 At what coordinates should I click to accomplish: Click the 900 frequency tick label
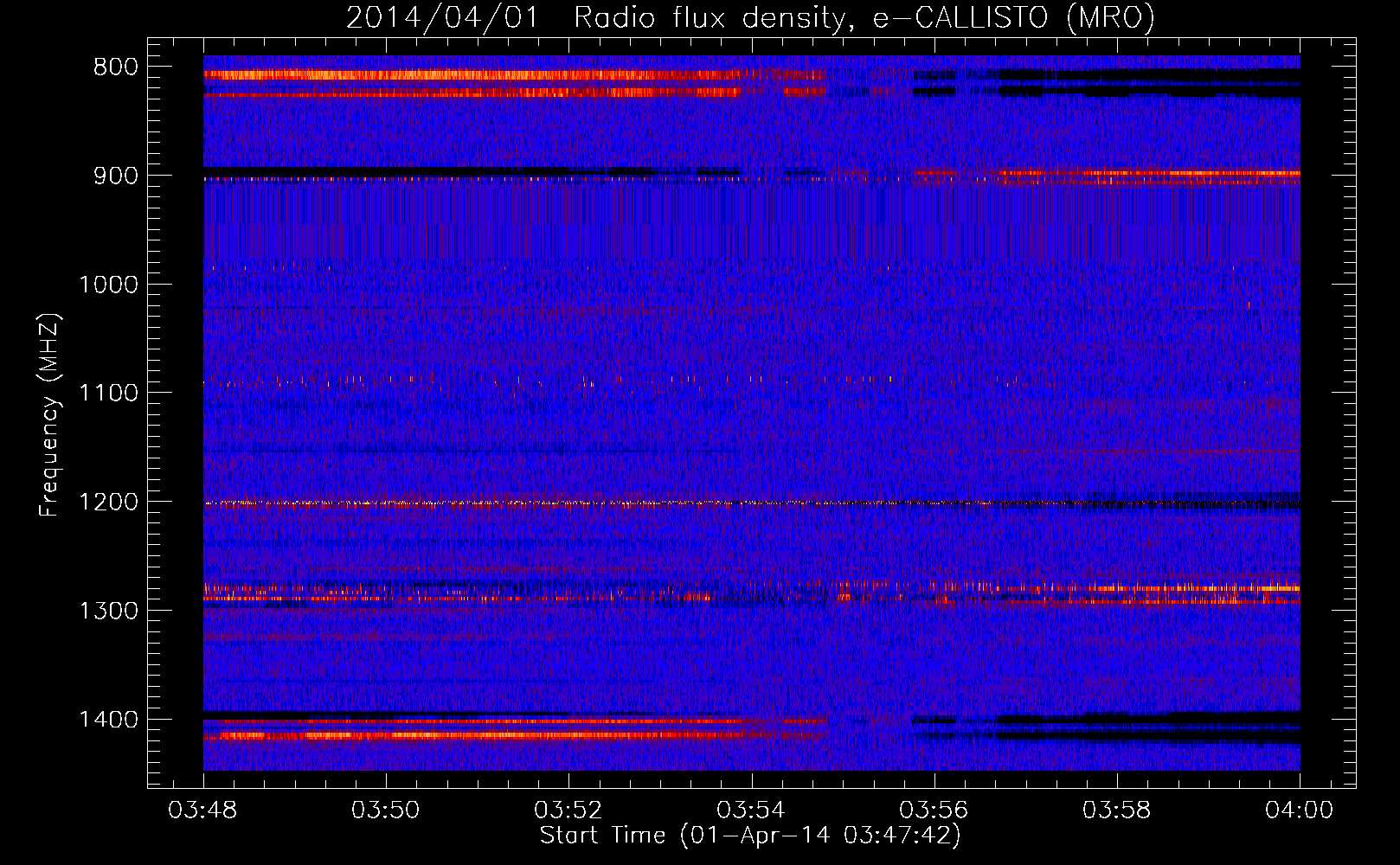(x=116, y=176)
